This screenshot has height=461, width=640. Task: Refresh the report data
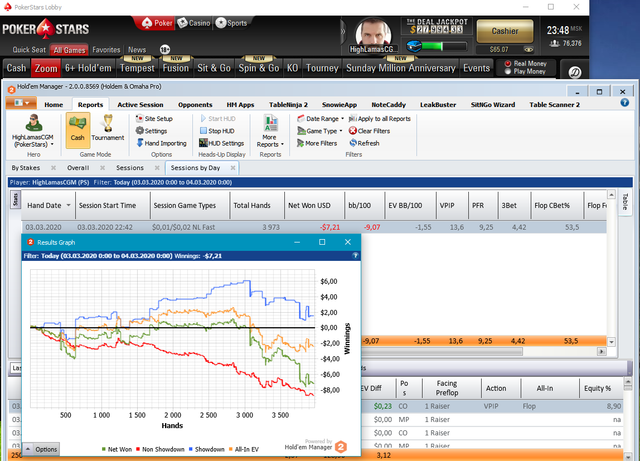click(x=364, y=143)
